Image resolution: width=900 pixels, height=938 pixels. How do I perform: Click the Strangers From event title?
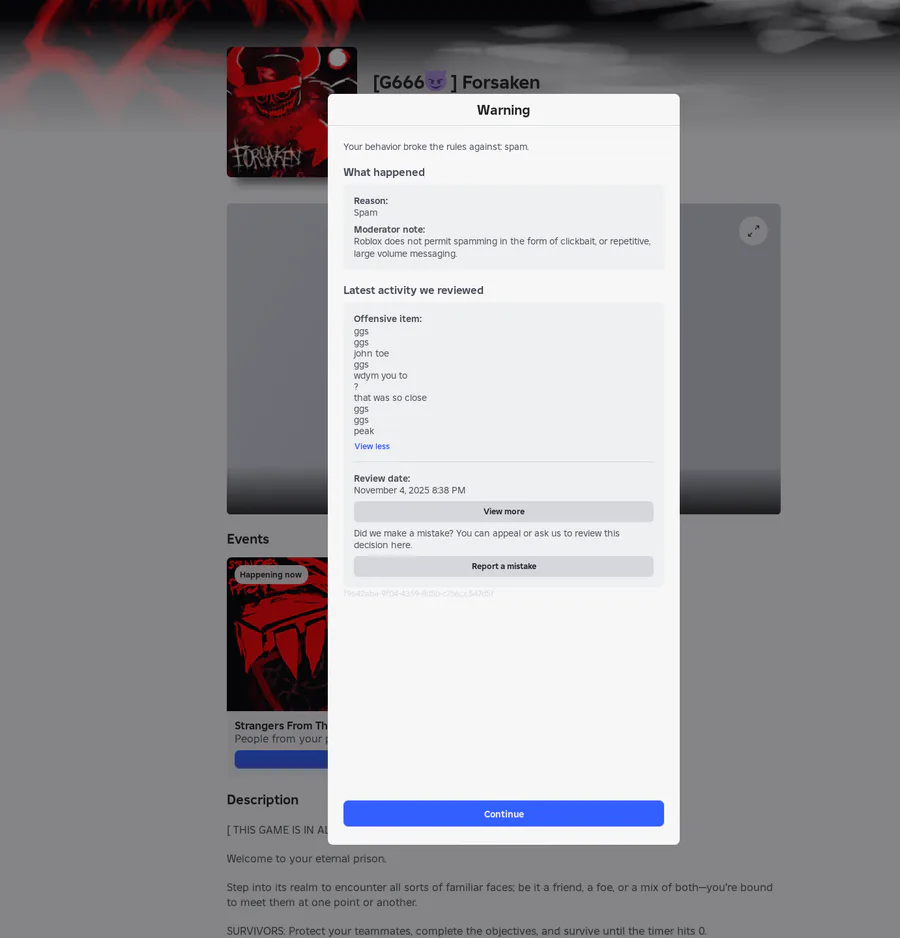click(x=281, y=726)
